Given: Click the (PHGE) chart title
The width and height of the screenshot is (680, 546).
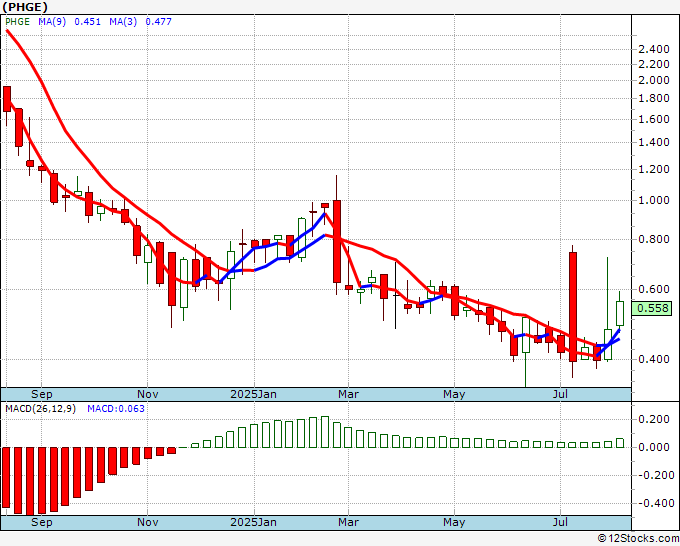Looking at the screenshot, I should click(x=25, y=7).
